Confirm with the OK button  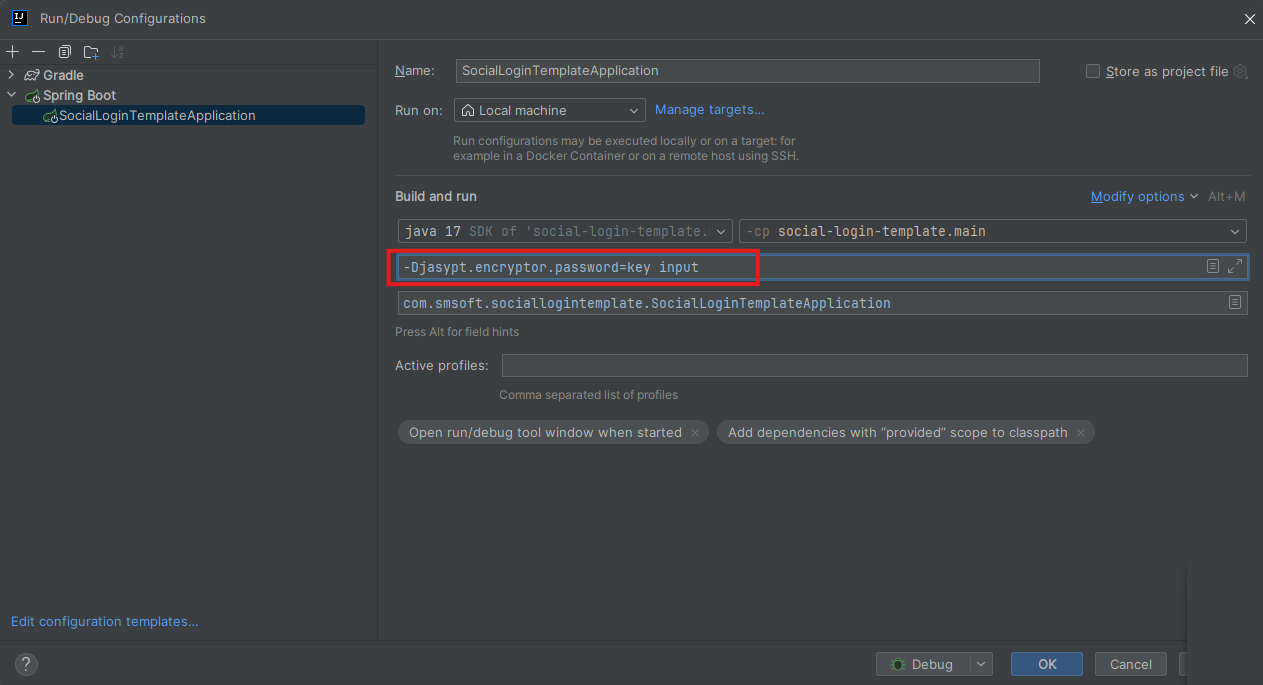click(x=1047, y=664)
